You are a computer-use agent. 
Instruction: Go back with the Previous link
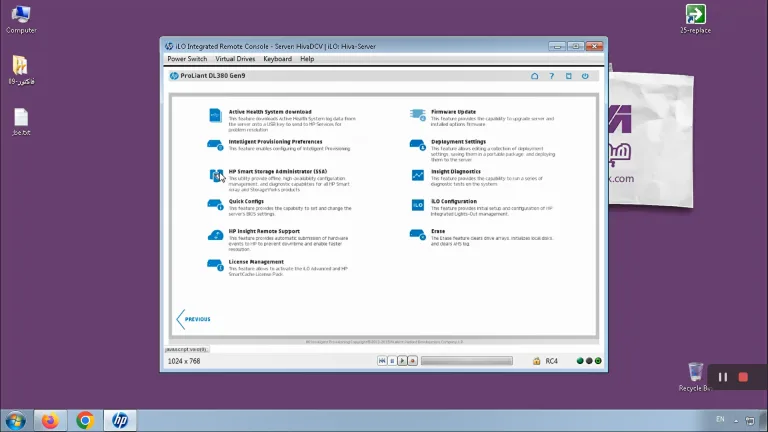pyautogui.click(x=193, y=319)
